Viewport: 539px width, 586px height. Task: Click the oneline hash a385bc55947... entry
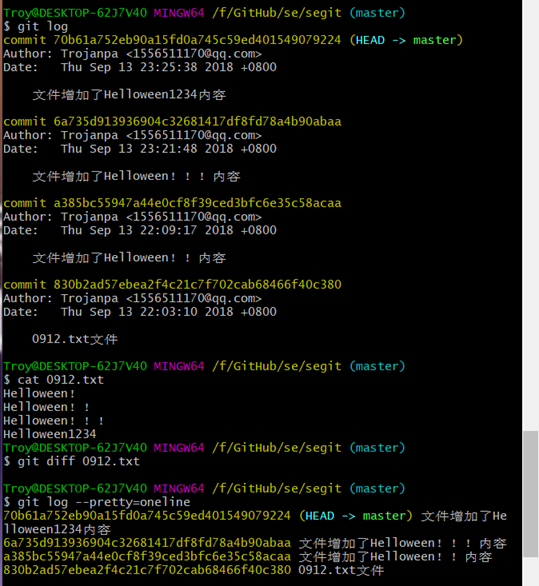147,556
